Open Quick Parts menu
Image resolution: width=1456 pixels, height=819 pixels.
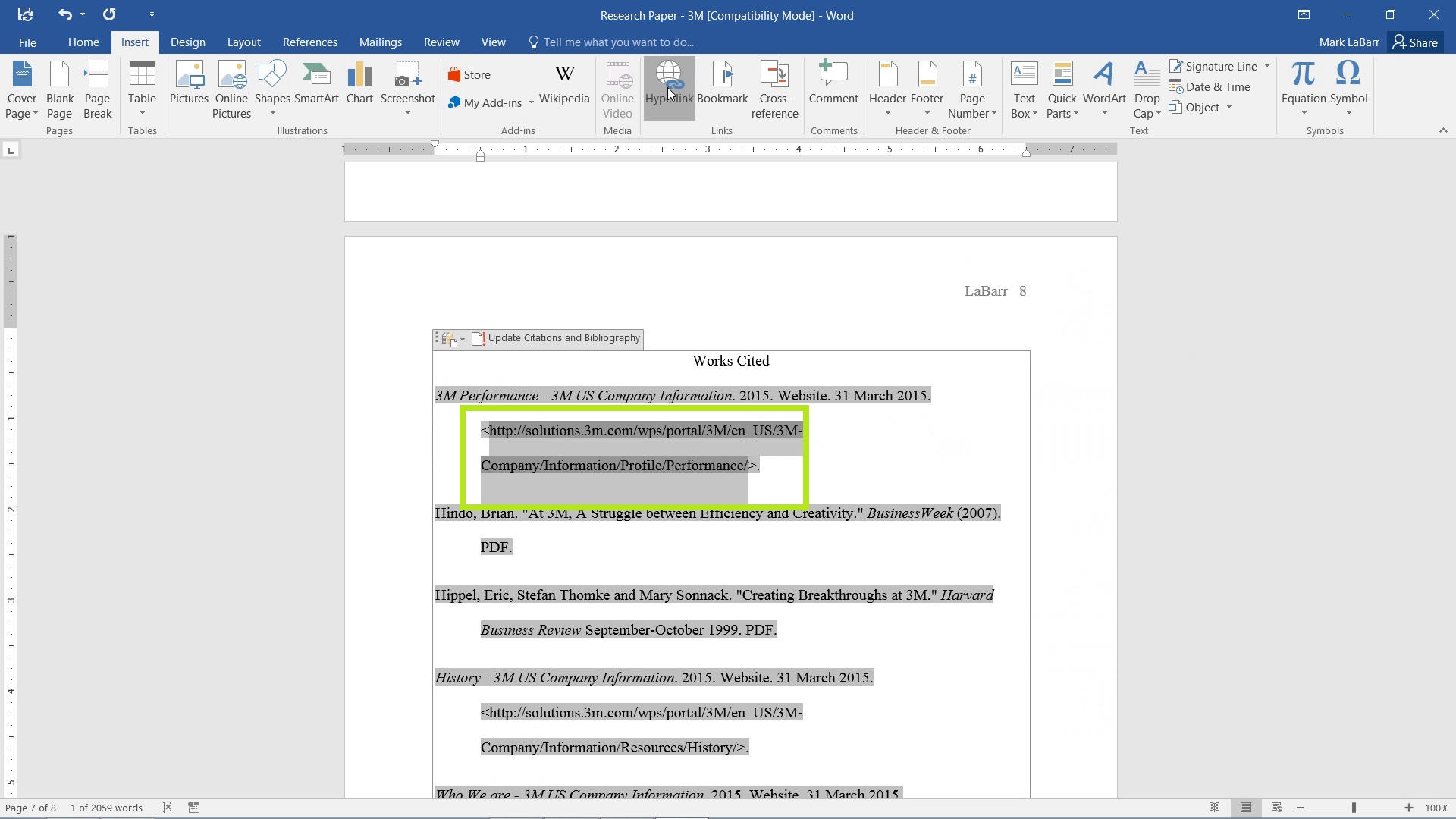[x=1062, y=89]
